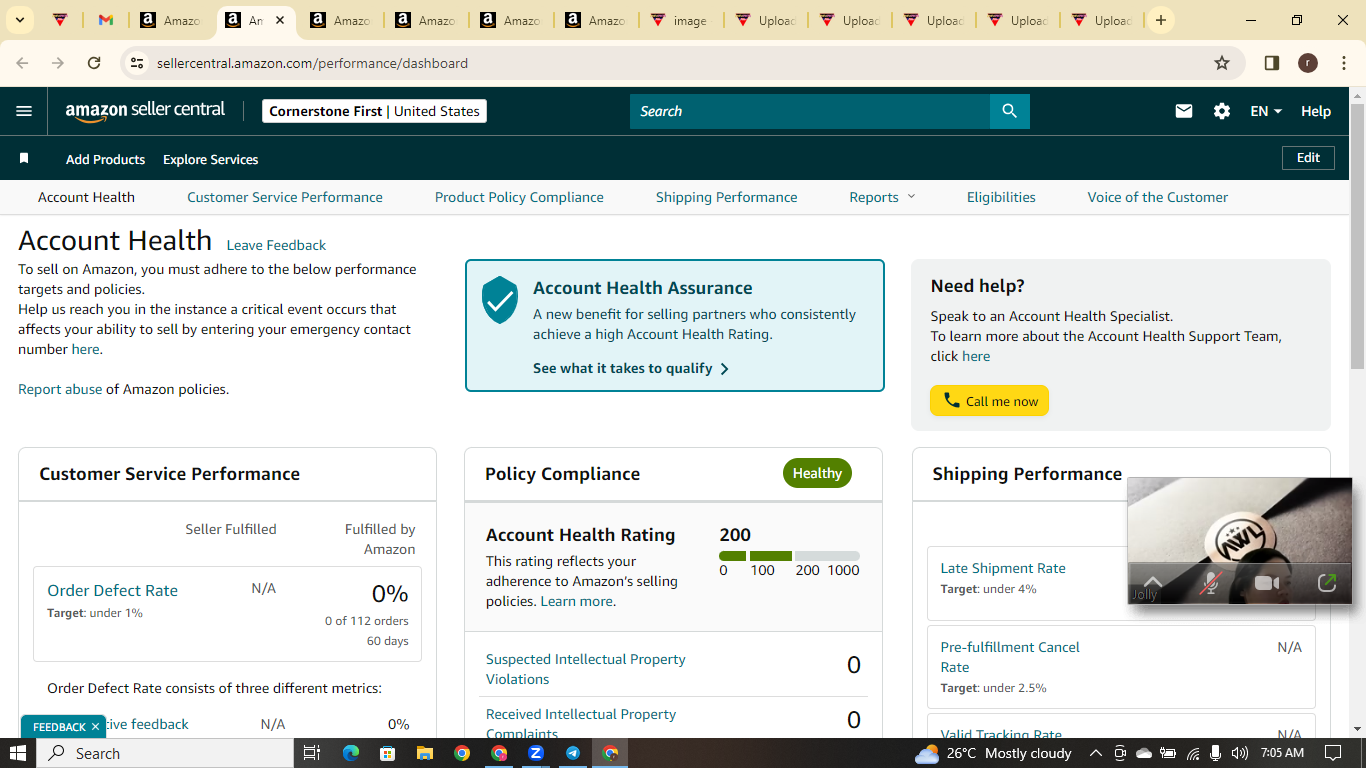
Task: Click the Edit button
Action: pos(1308,158)
